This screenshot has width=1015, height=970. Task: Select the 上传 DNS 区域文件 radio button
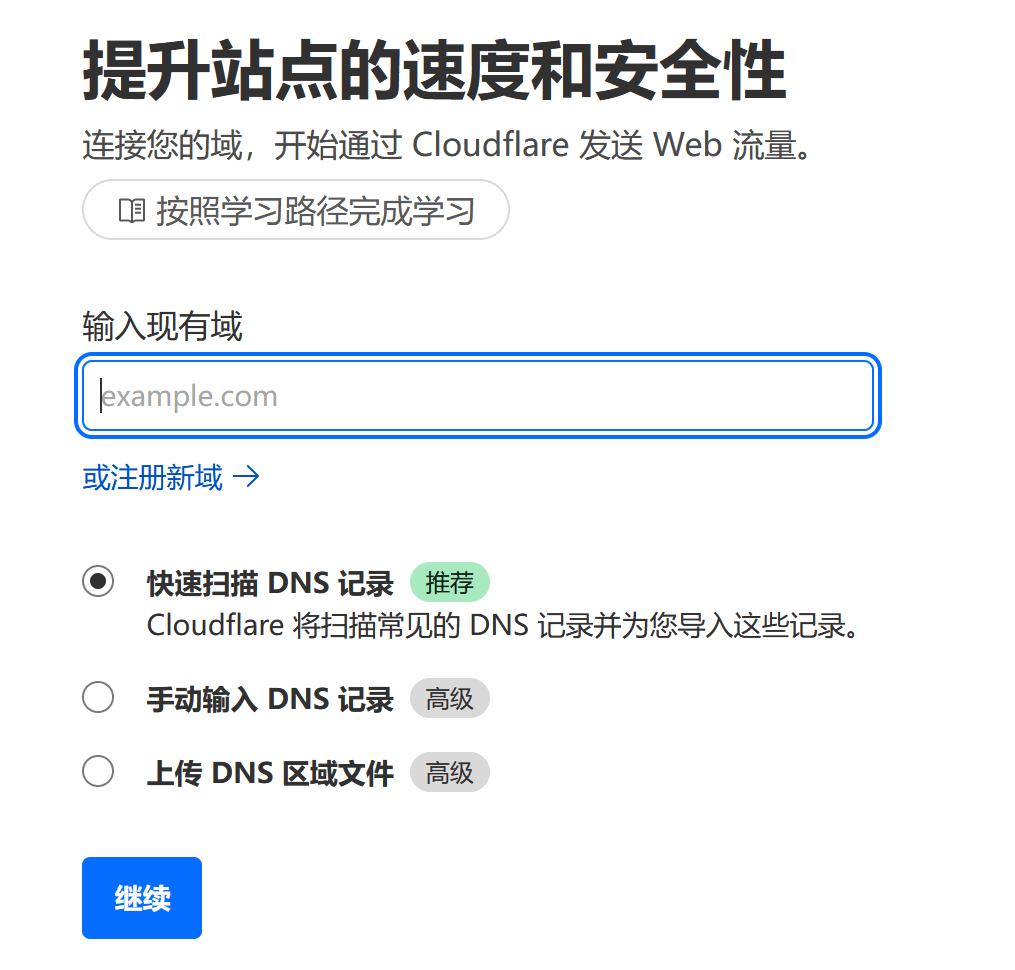point(98,771)
